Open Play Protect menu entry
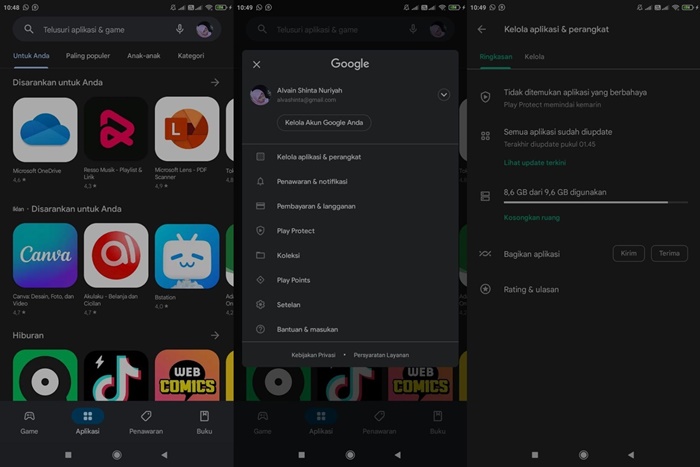 pyautogui.click(x=350, y=231)
